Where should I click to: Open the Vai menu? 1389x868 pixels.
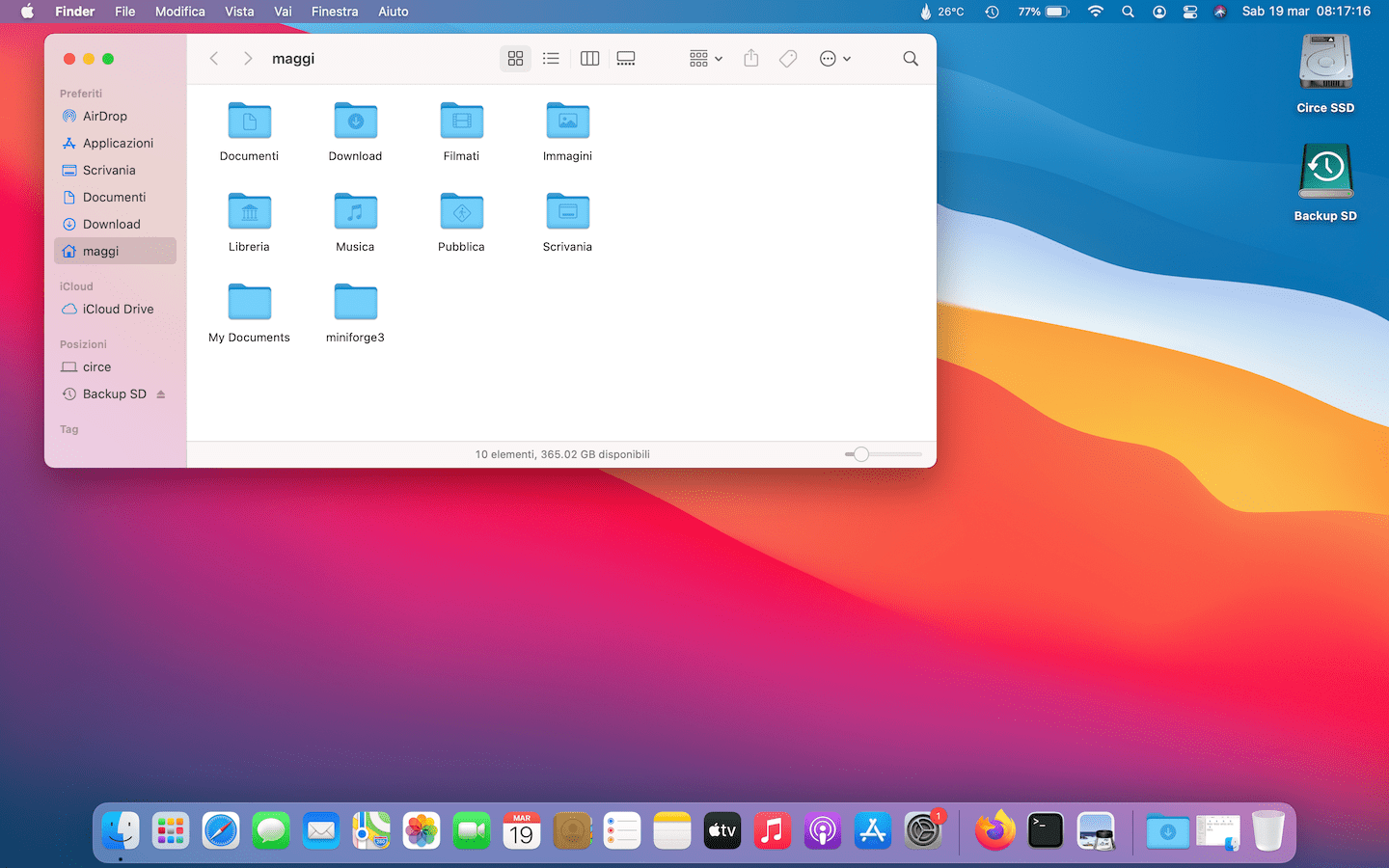point(283,12)
